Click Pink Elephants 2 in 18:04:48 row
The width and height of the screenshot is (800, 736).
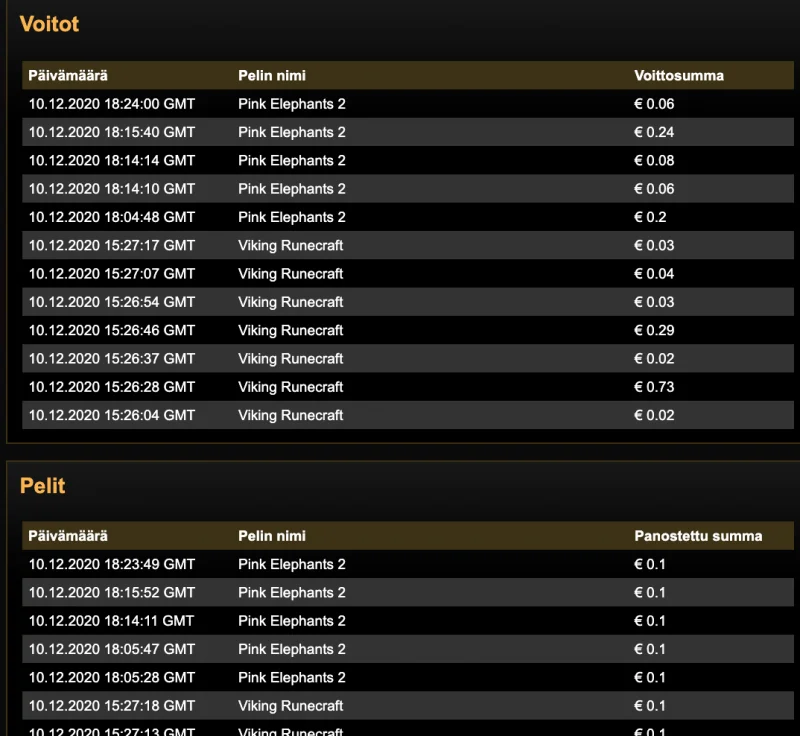(292, 217)
